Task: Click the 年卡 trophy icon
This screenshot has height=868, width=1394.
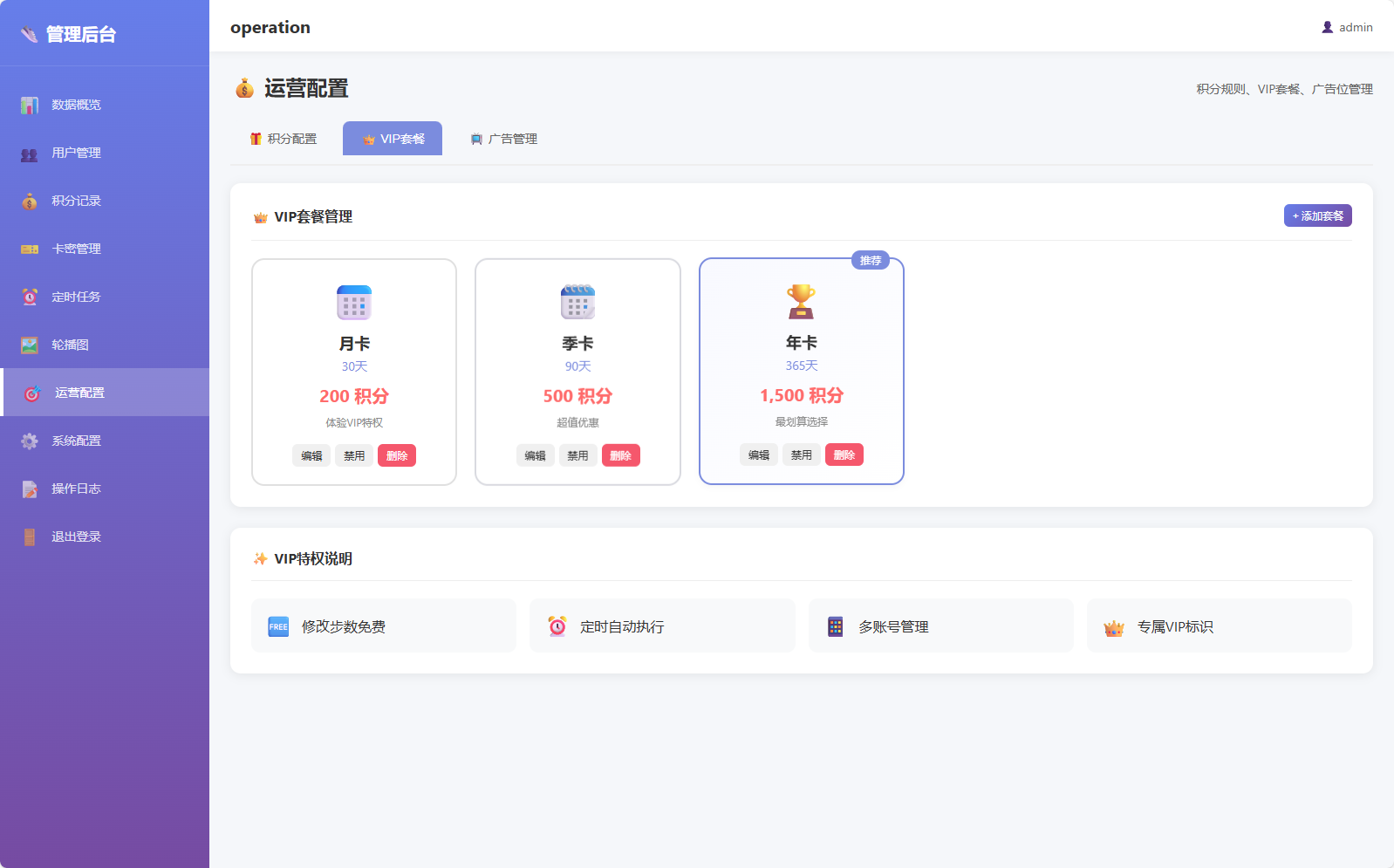Action: click(801, 302)
